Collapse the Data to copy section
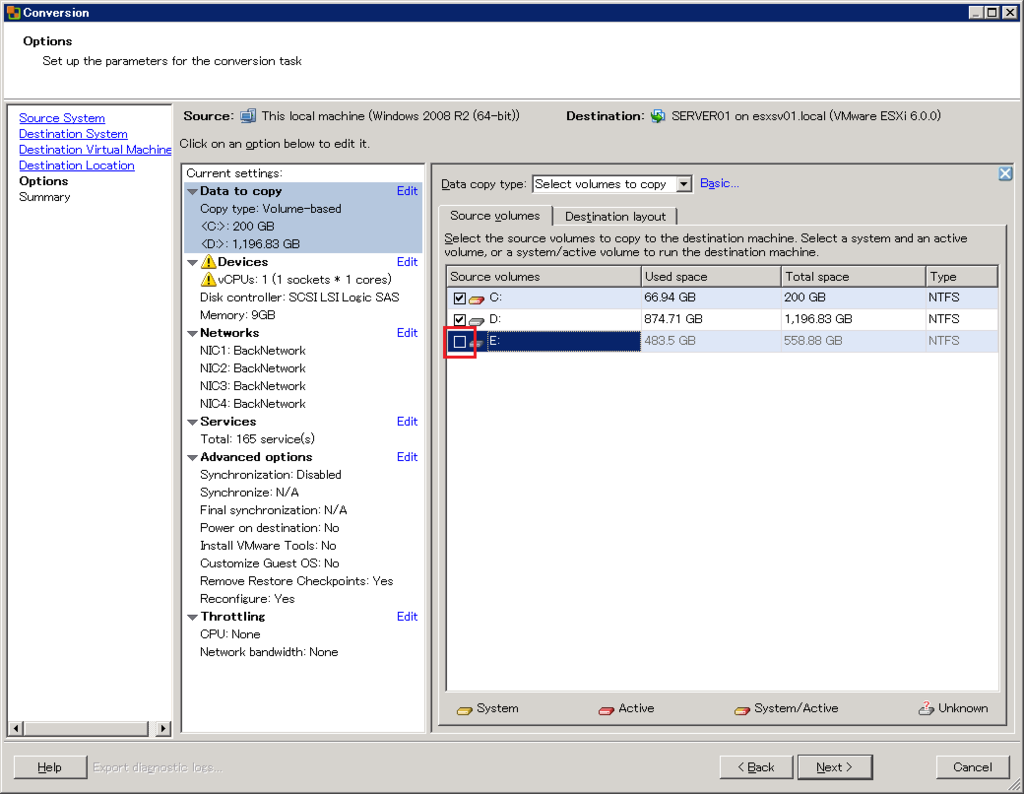 pos(193,192)
